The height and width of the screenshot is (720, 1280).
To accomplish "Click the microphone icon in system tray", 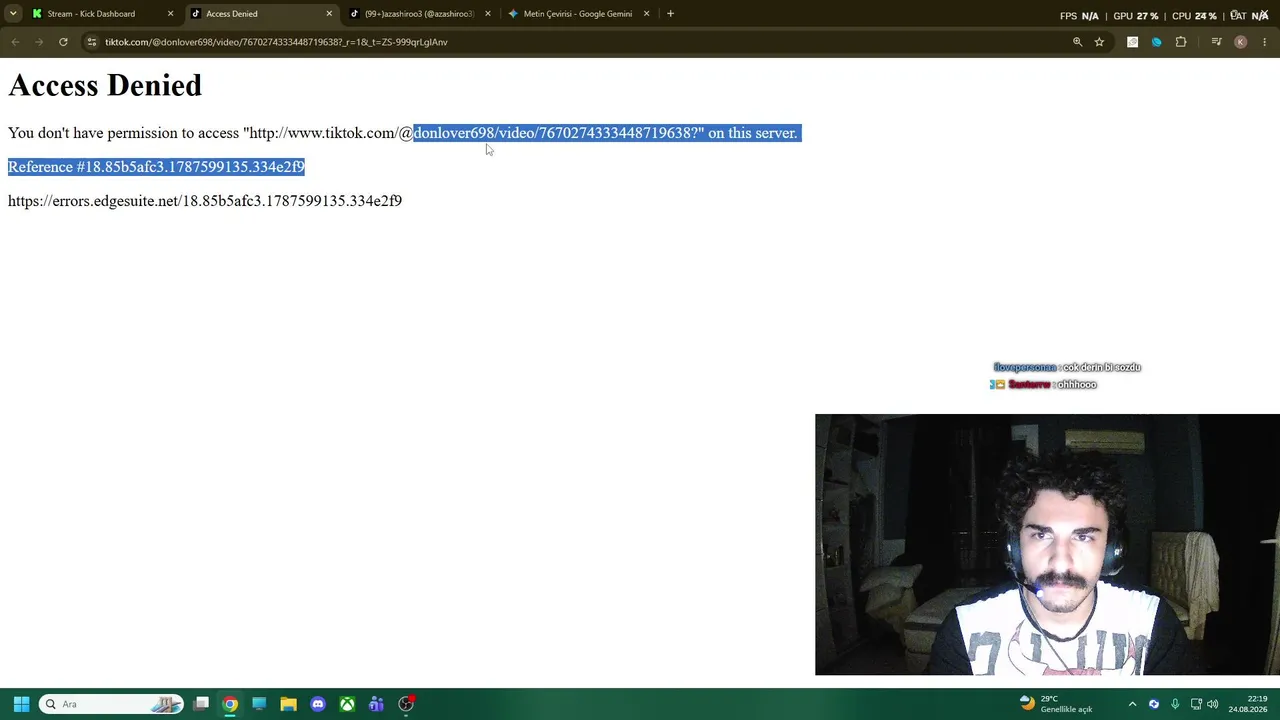I will [1175, 704].
